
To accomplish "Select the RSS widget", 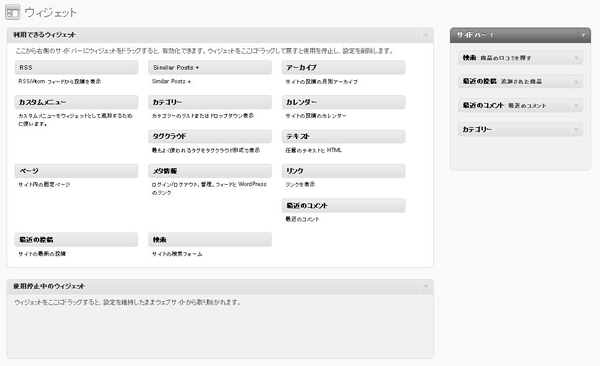I will pos(77,67).
